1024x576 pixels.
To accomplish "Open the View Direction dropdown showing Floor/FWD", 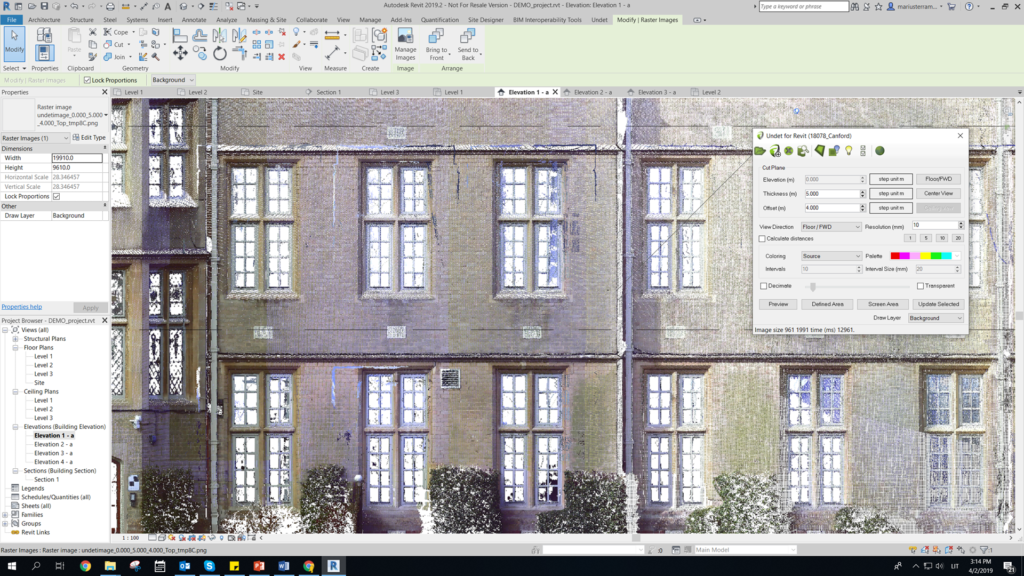I will (x=830, y=225).
